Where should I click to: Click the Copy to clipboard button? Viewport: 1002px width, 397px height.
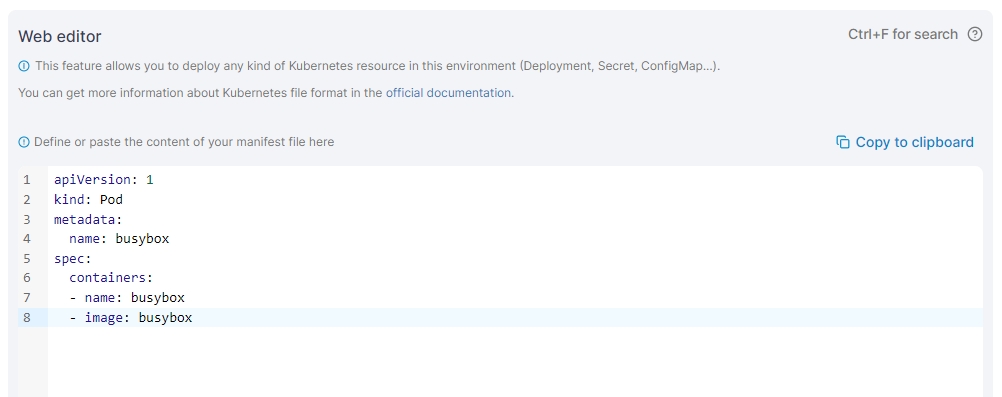[x=904, y=142]
